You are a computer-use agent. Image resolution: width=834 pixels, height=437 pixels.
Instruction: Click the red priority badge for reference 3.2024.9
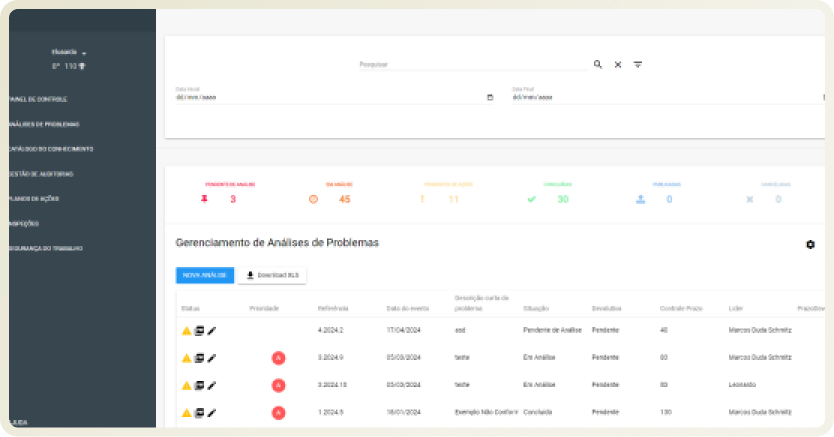point(278,358)
